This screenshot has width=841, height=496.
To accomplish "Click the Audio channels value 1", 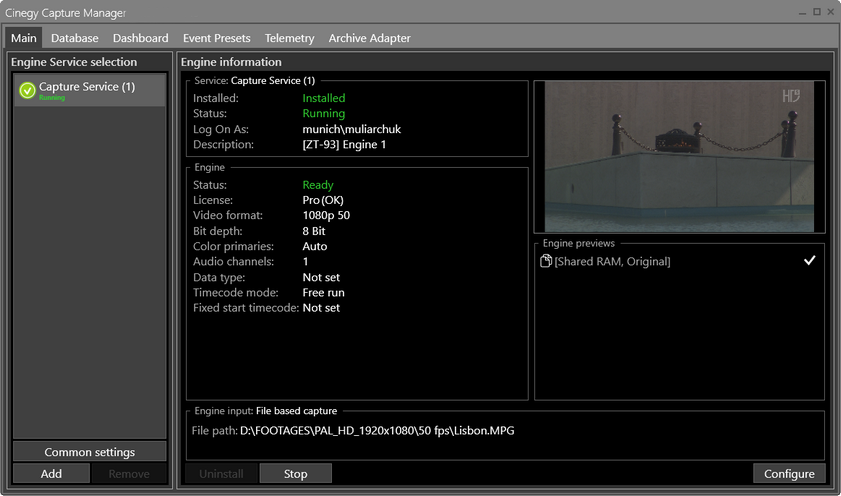I will click(x=305, y=262).
